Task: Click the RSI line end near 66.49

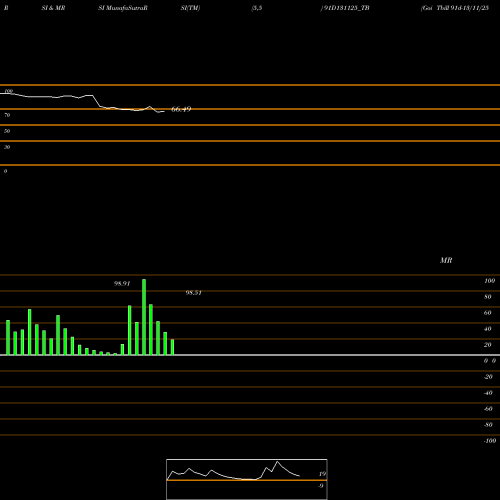Action: click(x=163, y=111)
